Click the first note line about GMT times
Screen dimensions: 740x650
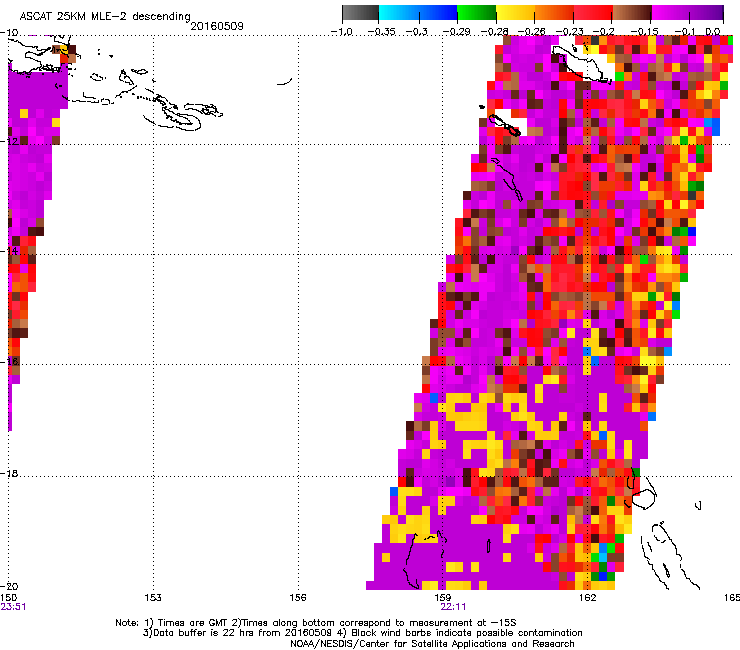[x=316, y=623]
